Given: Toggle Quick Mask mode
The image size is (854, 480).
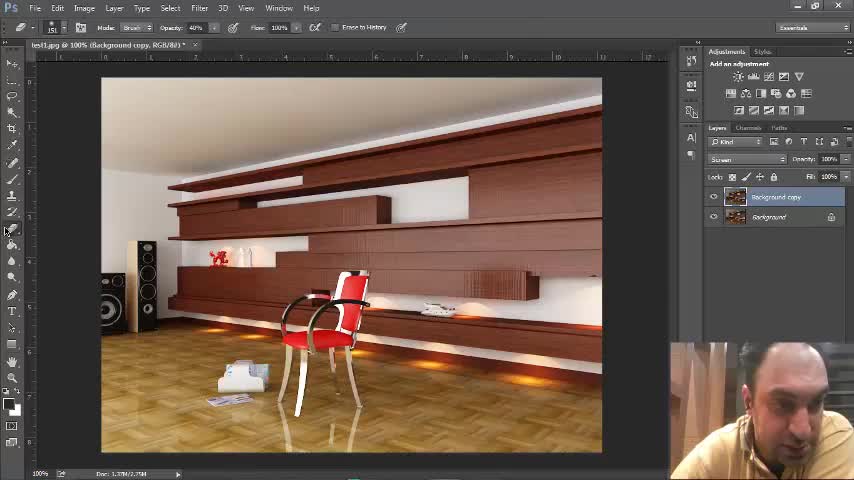Looking at the screenshot, I should [11, 426].
